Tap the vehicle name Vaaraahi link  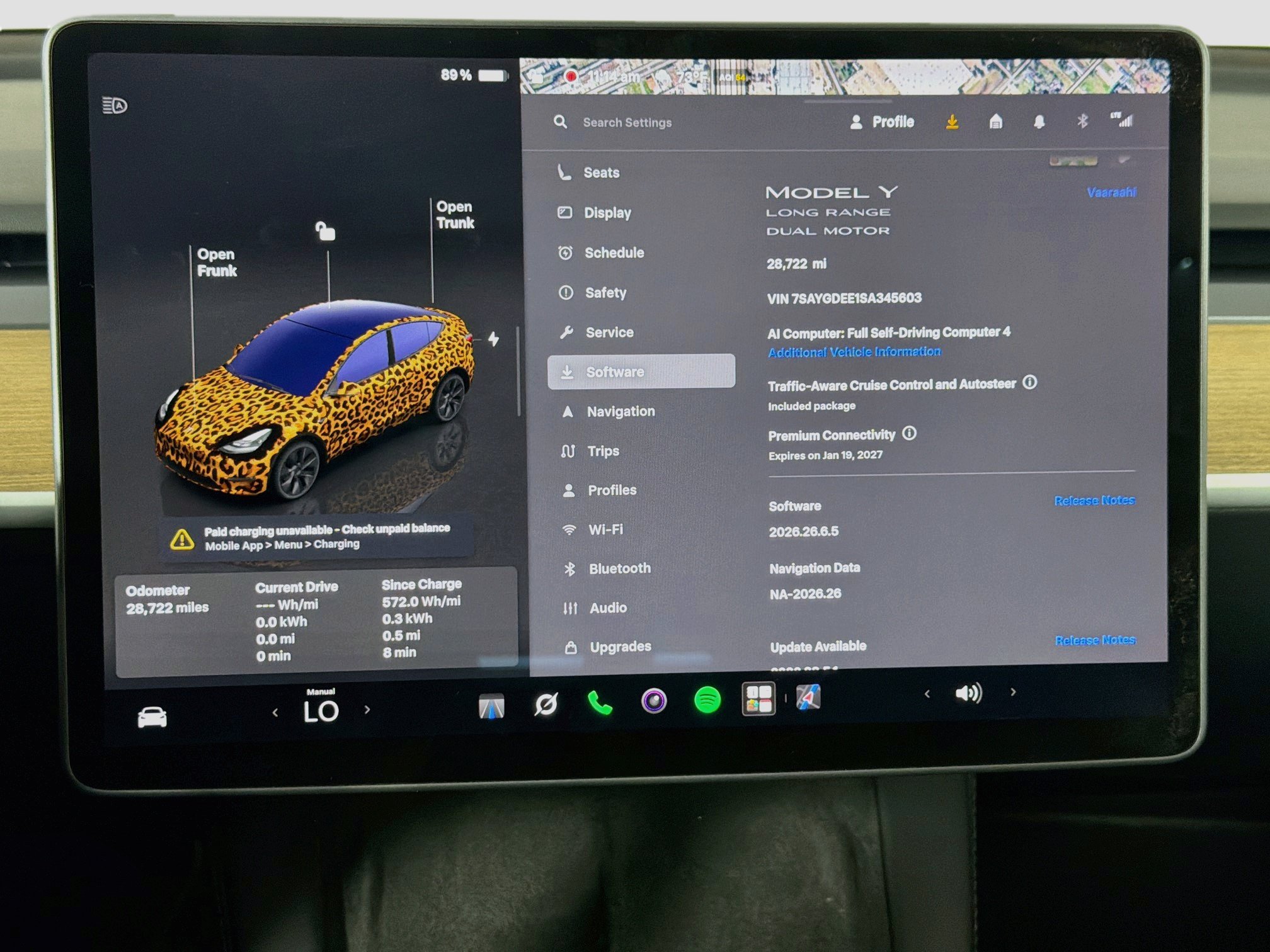tap(1111, 192)
